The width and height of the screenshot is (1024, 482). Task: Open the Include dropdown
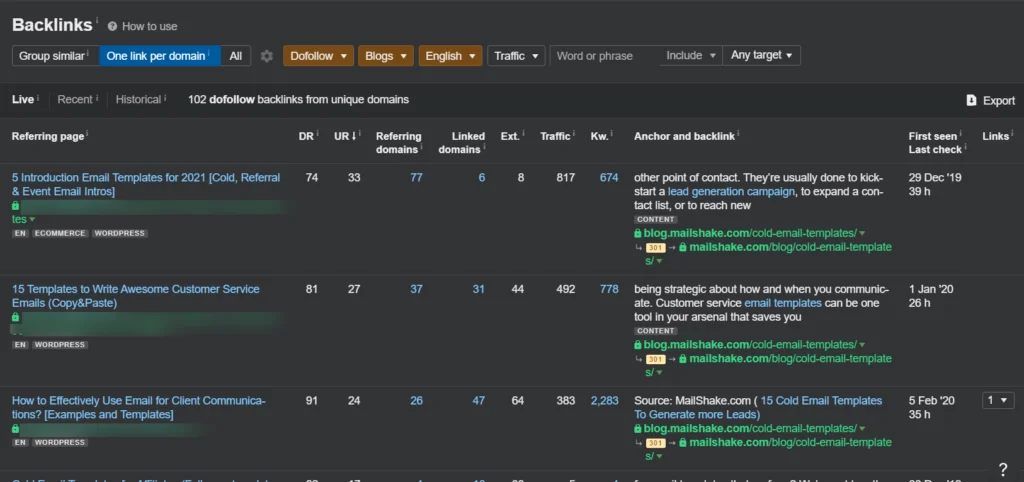[691, 56]
